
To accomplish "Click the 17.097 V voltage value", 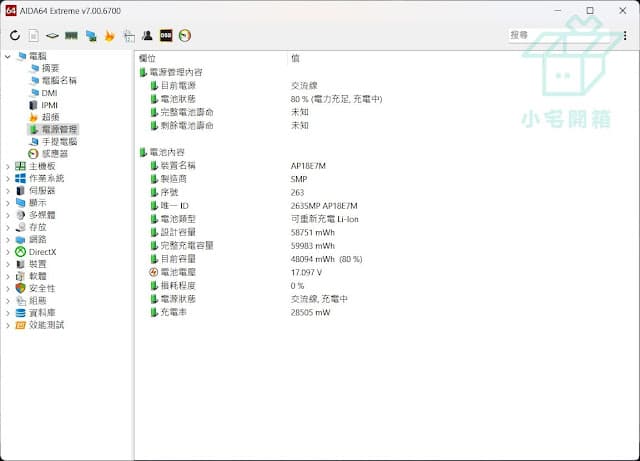I will 306,272.
